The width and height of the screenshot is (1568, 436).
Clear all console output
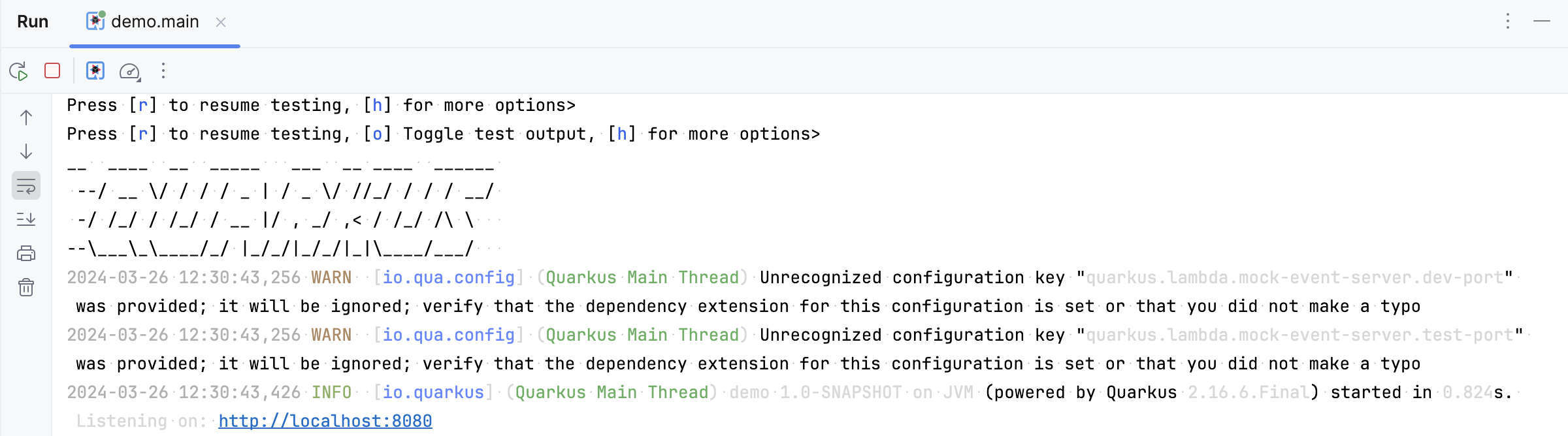coord(25,287)
